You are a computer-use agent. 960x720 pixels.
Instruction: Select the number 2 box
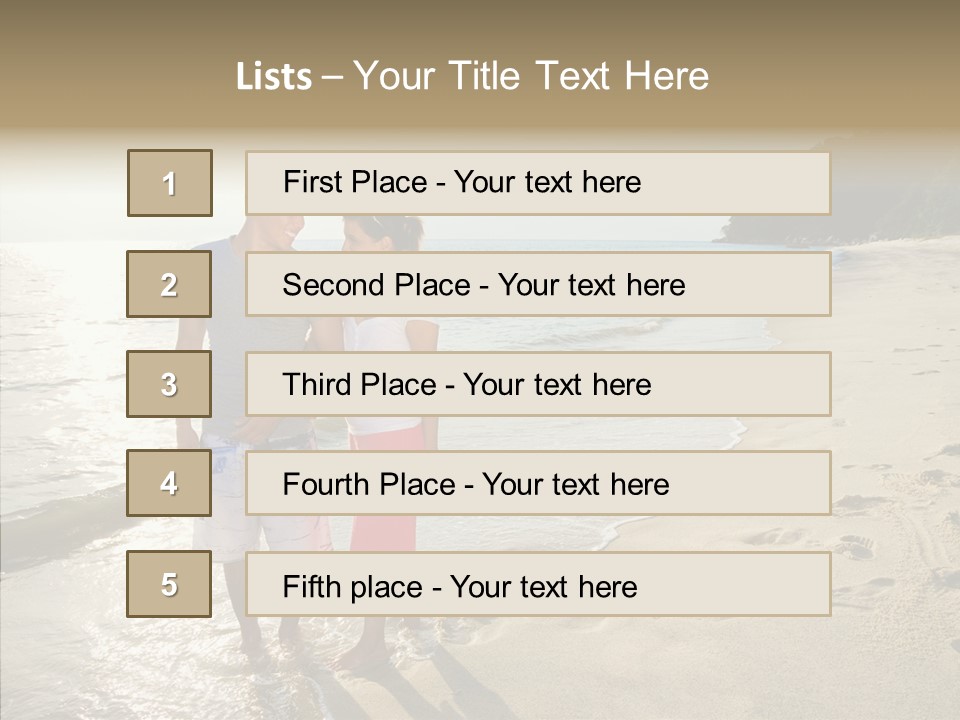(x=169, y=284)
